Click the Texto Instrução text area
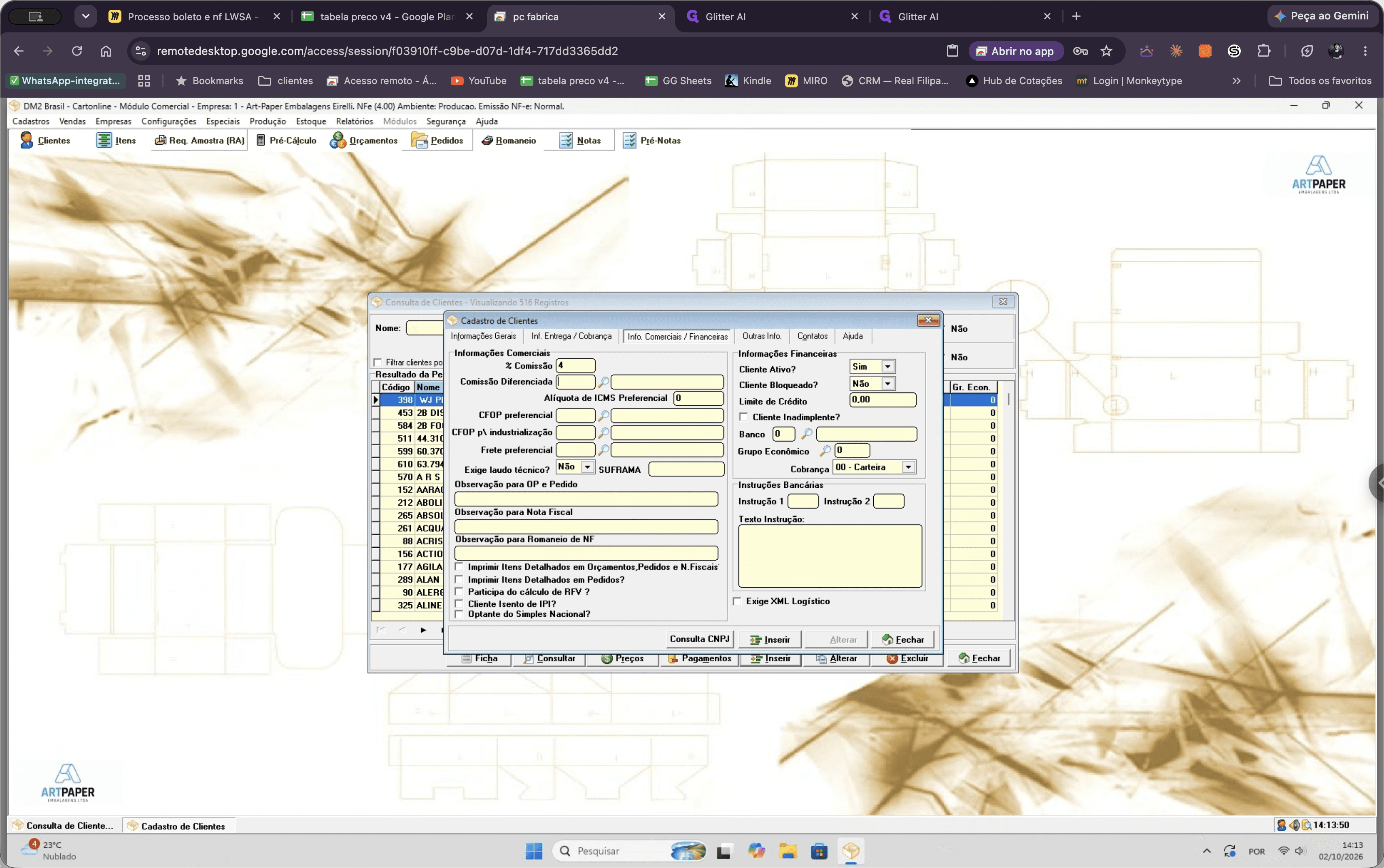Image resolution: width=1384 pixels, height=868 pixels. tap(830, 556)
